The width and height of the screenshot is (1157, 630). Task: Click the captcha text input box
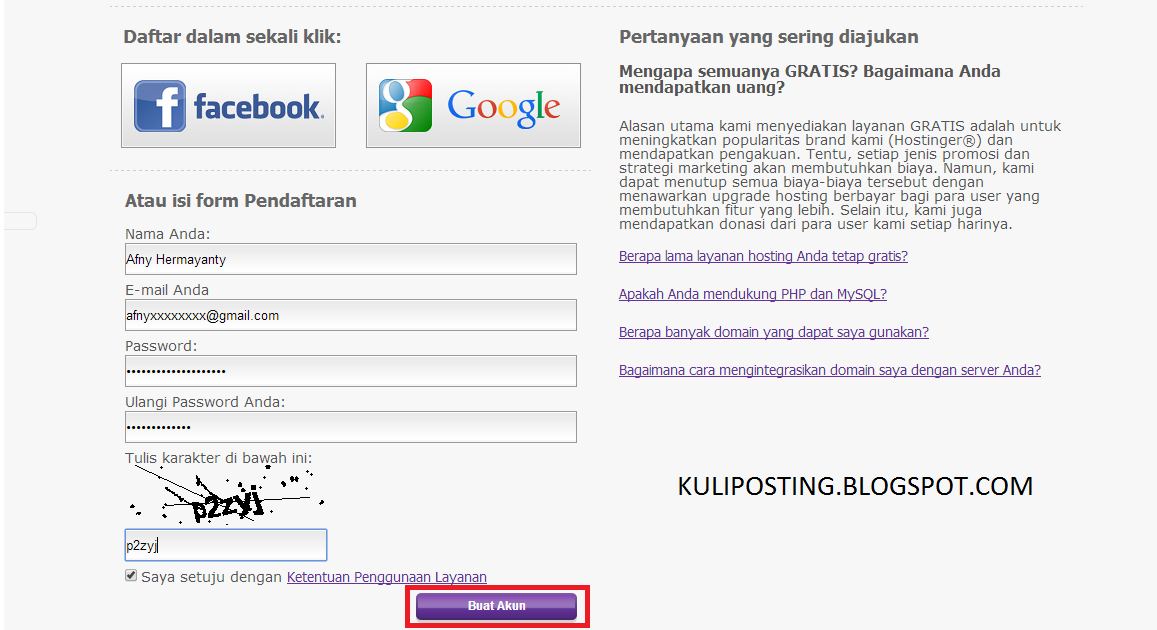click(x=226, y=545)
